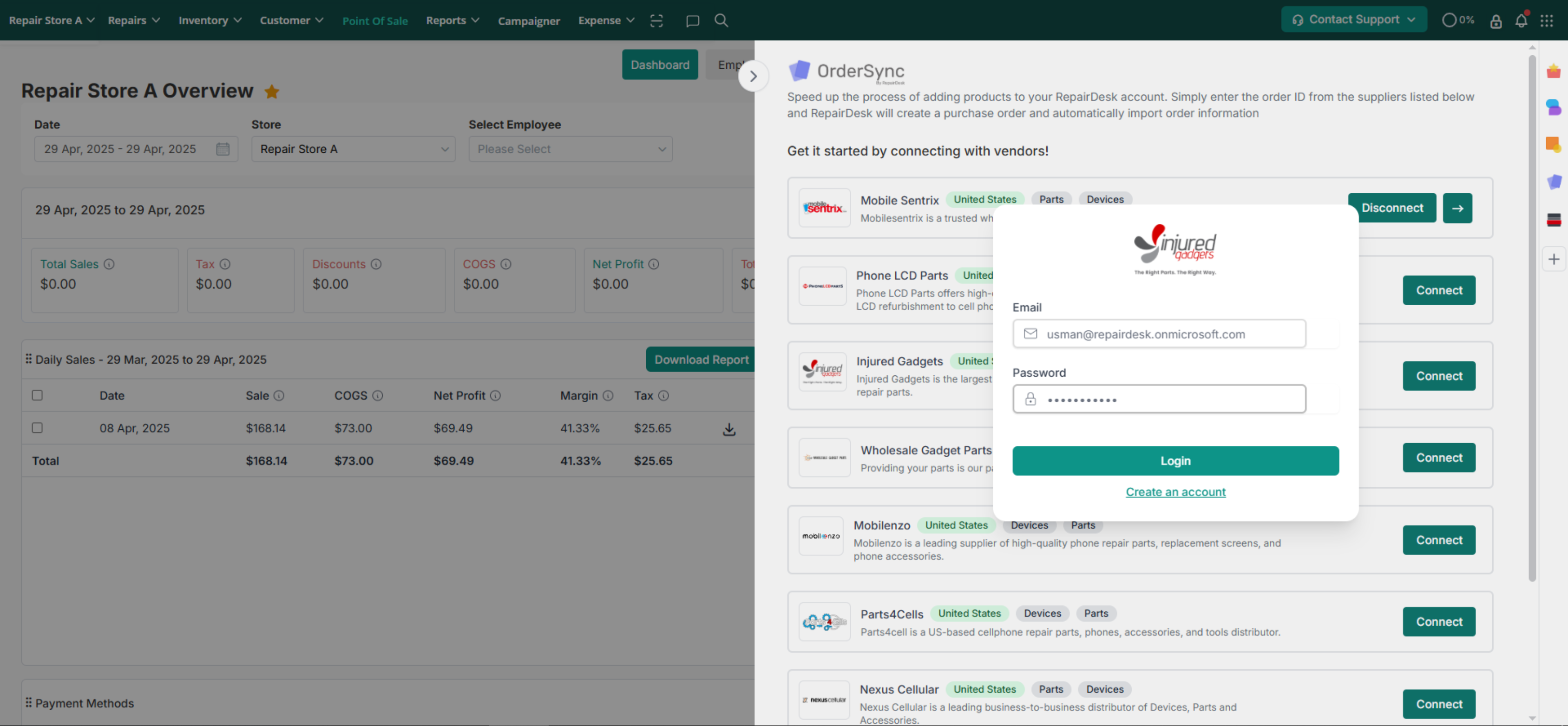Open the Select Employee dropdown
The width and height of the screenshot is (1568, 726).
571,149
